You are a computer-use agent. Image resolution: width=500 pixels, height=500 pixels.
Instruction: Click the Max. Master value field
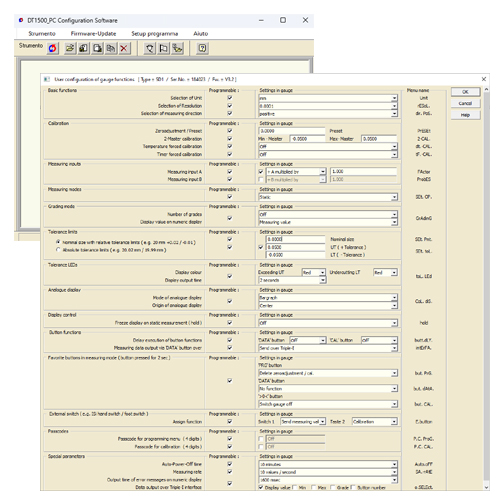(x=379, y=139)
